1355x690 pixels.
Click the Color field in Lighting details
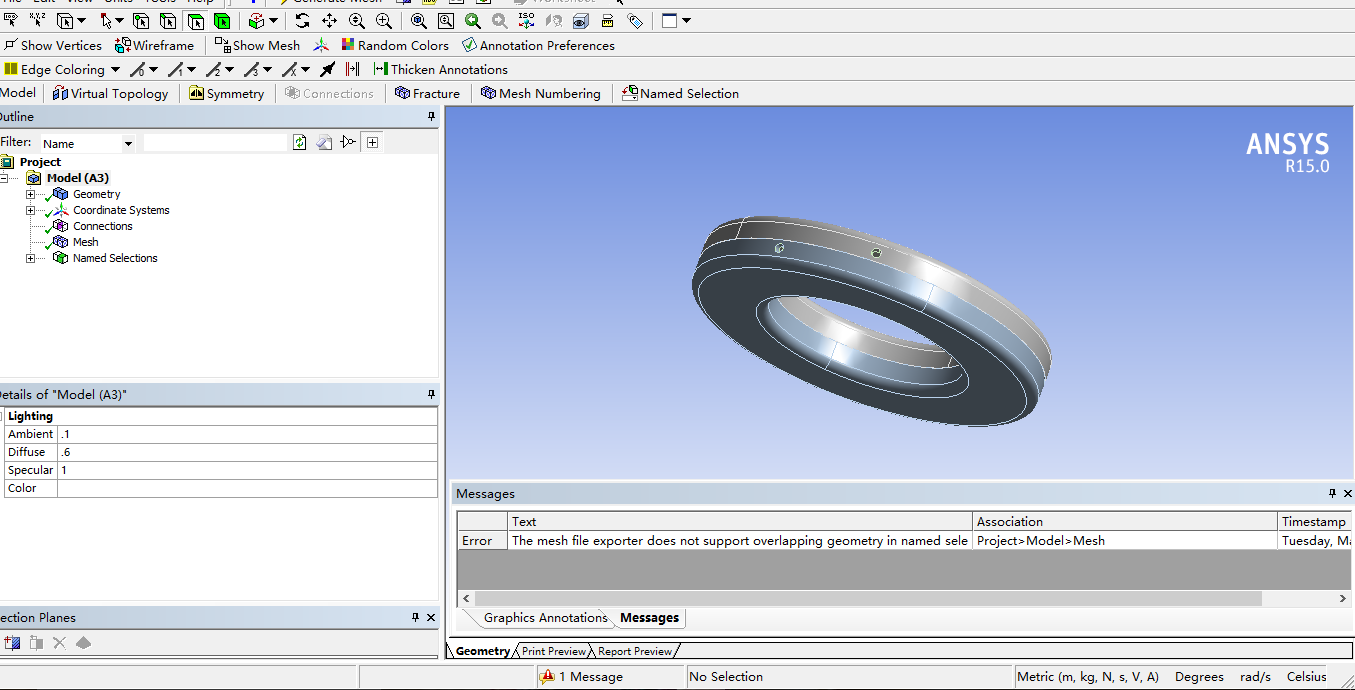tap(247, 488)
